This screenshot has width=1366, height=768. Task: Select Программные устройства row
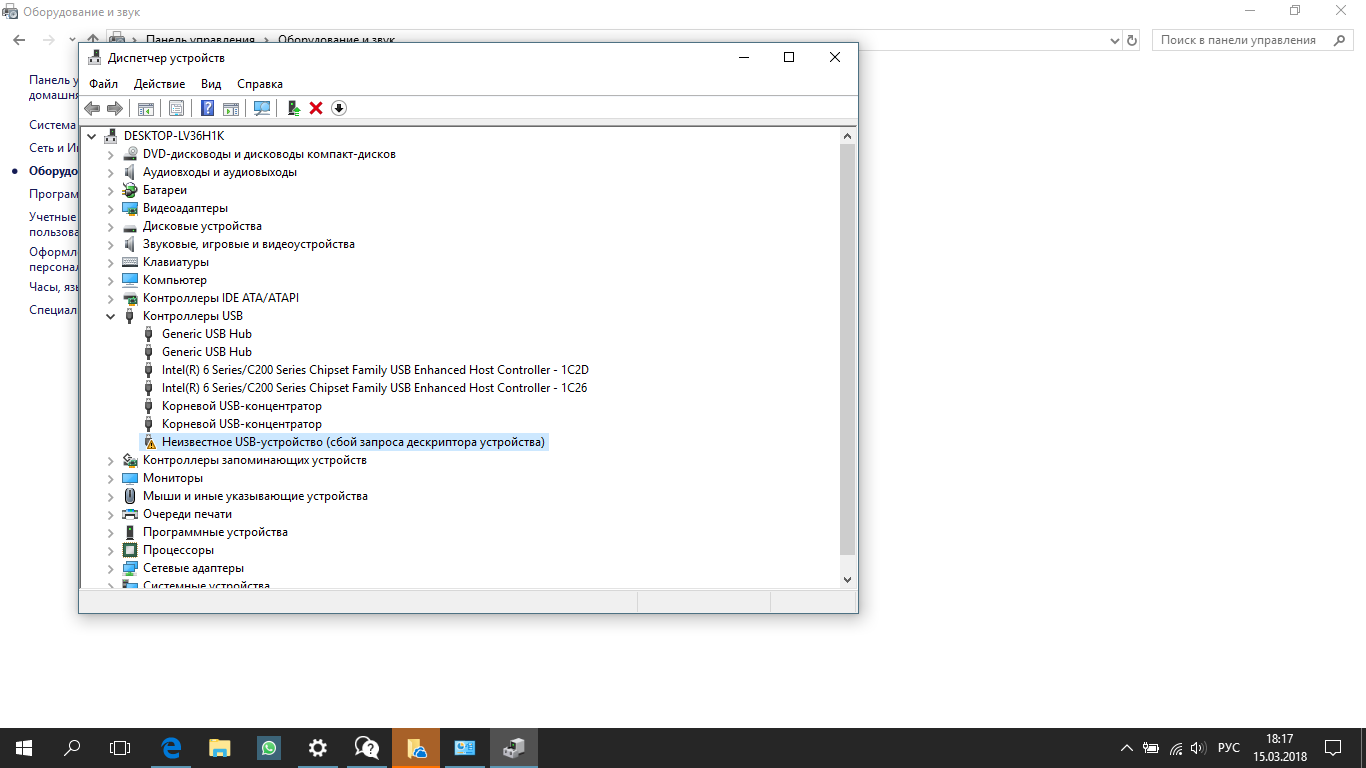(215, 532)
